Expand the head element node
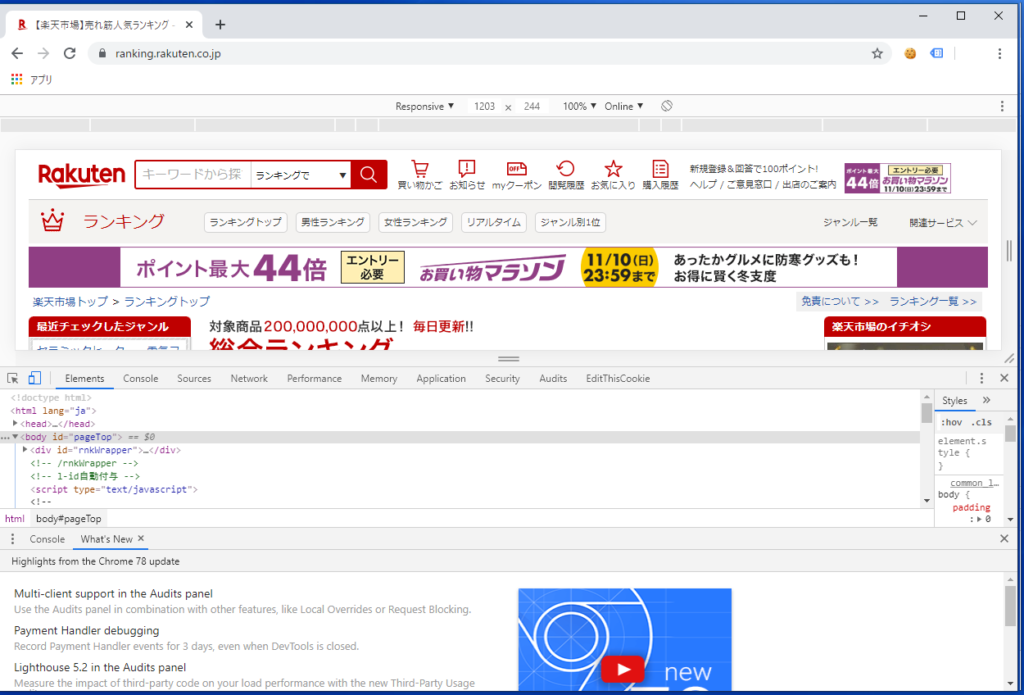Screen dimensions: 1024x695 [16, 424]
